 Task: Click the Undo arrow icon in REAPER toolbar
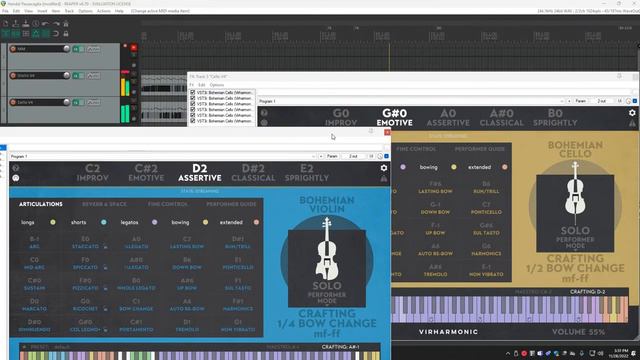46,24
